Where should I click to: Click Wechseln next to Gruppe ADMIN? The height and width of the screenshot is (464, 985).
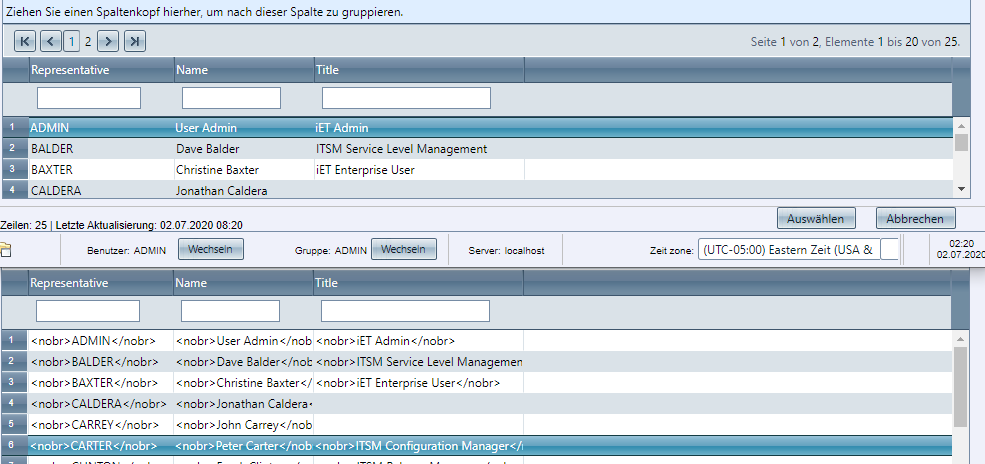403,249
